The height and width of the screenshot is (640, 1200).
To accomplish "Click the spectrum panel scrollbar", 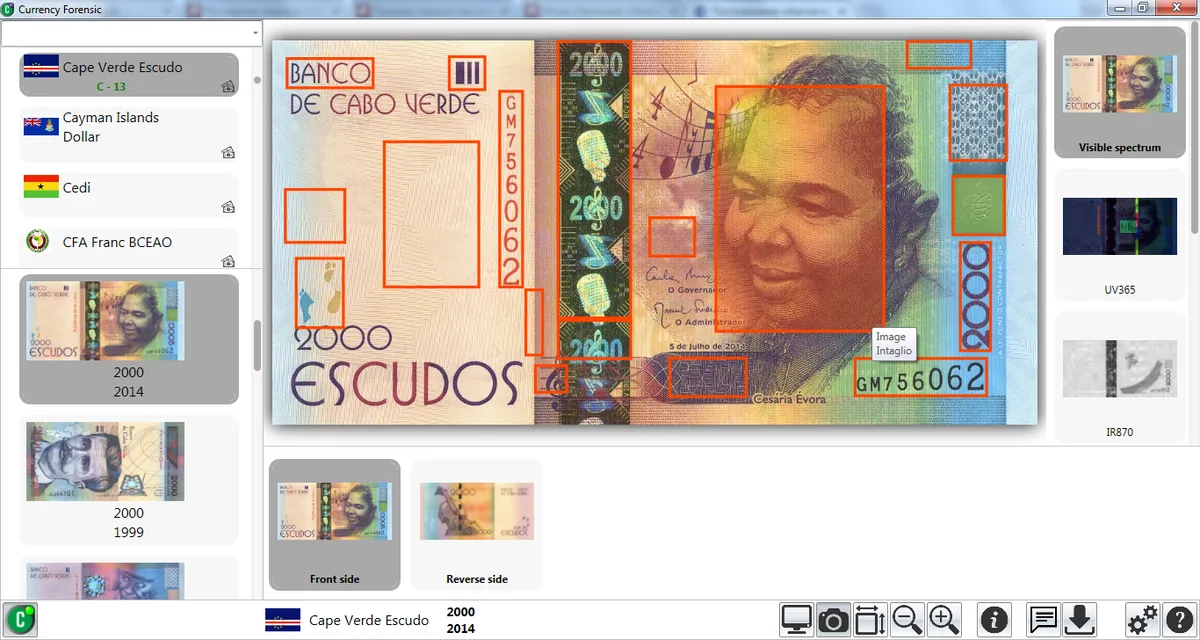I will click(x=1196, y=130).
